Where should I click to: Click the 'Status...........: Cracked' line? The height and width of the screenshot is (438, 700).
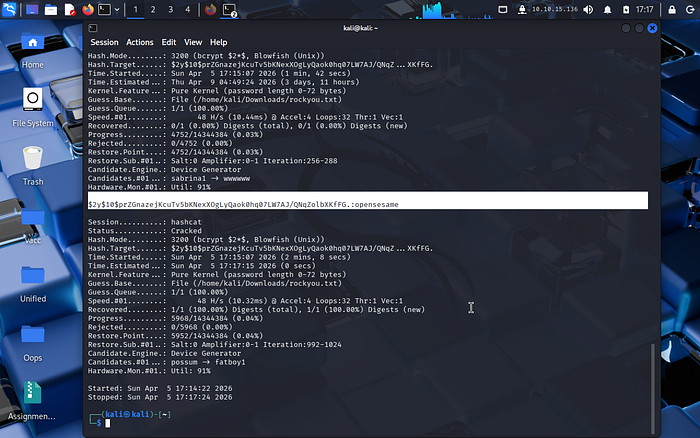pyautogui.click(x=145, y=231)
